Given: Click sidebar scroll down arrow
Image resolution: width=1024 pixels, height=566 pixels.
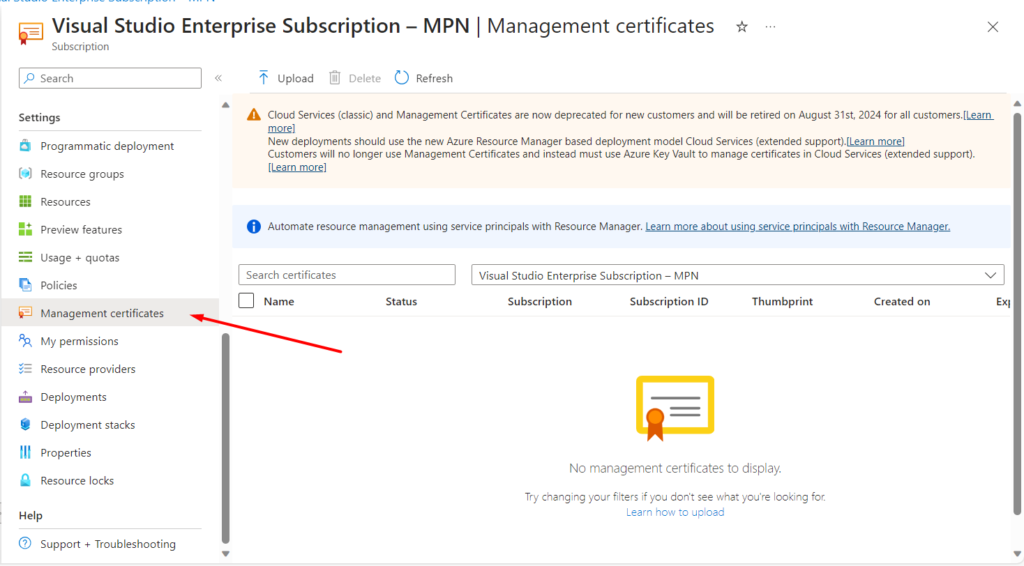Looking at the screenshot, I should tap(225, 554).
